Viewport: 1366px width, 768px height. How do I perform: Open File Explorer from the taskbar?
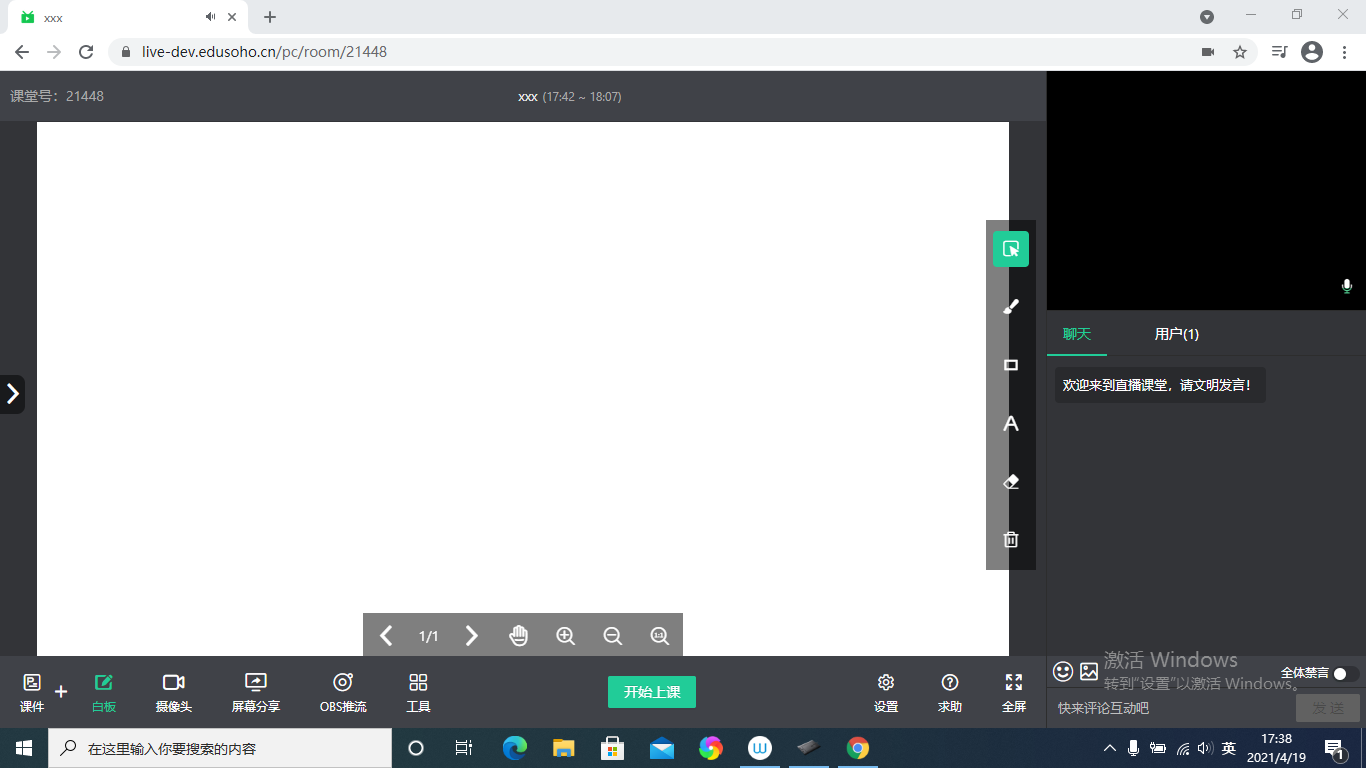click(564, 748)
